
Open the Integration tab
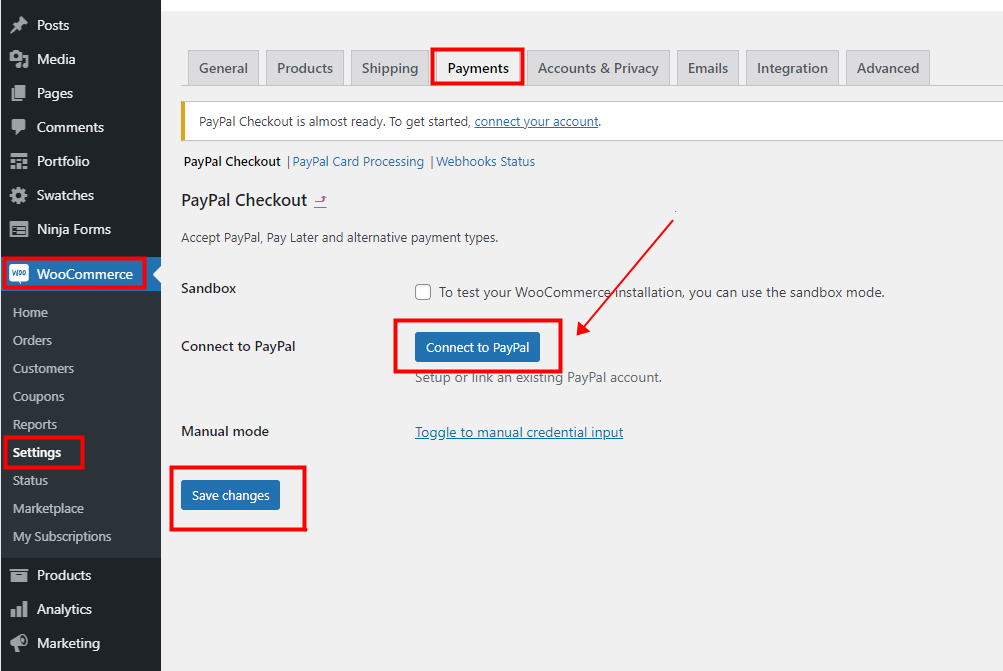[792, 68]
